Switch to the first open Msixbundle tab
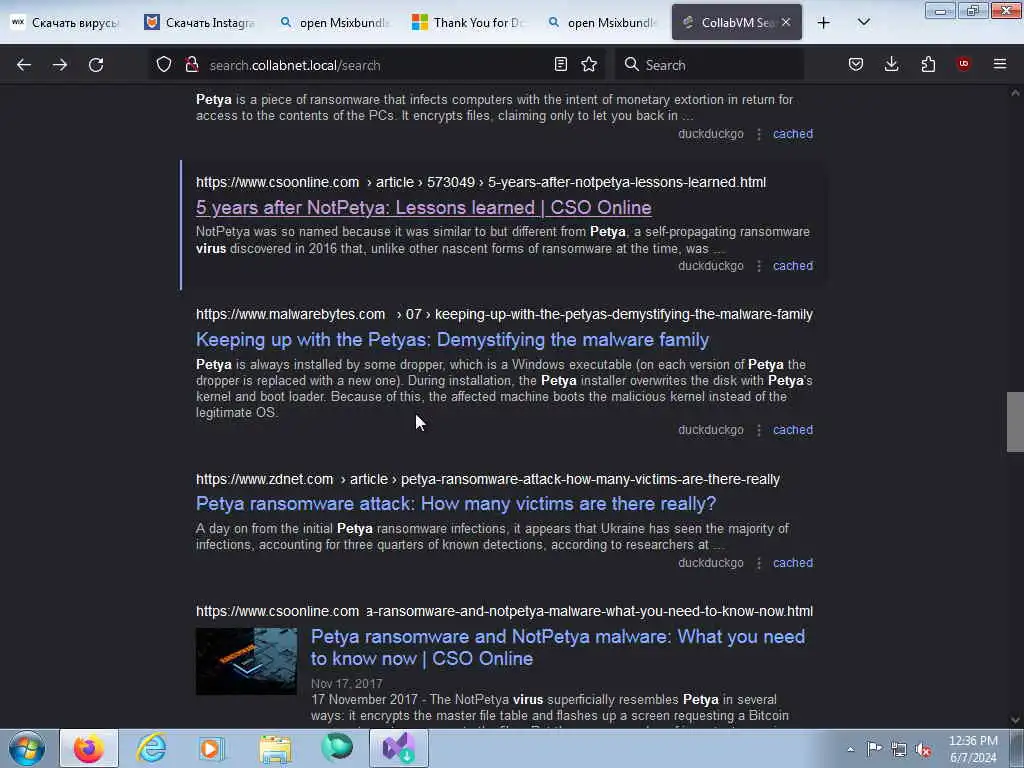1024x768 pixels. (x=335, y=22)
